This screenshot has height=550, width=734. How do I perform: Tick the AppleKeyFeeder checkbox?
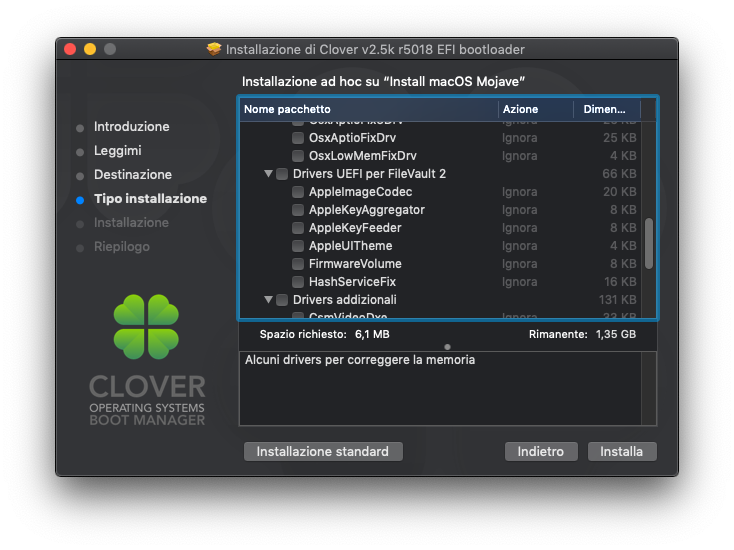tap(298, 228)
